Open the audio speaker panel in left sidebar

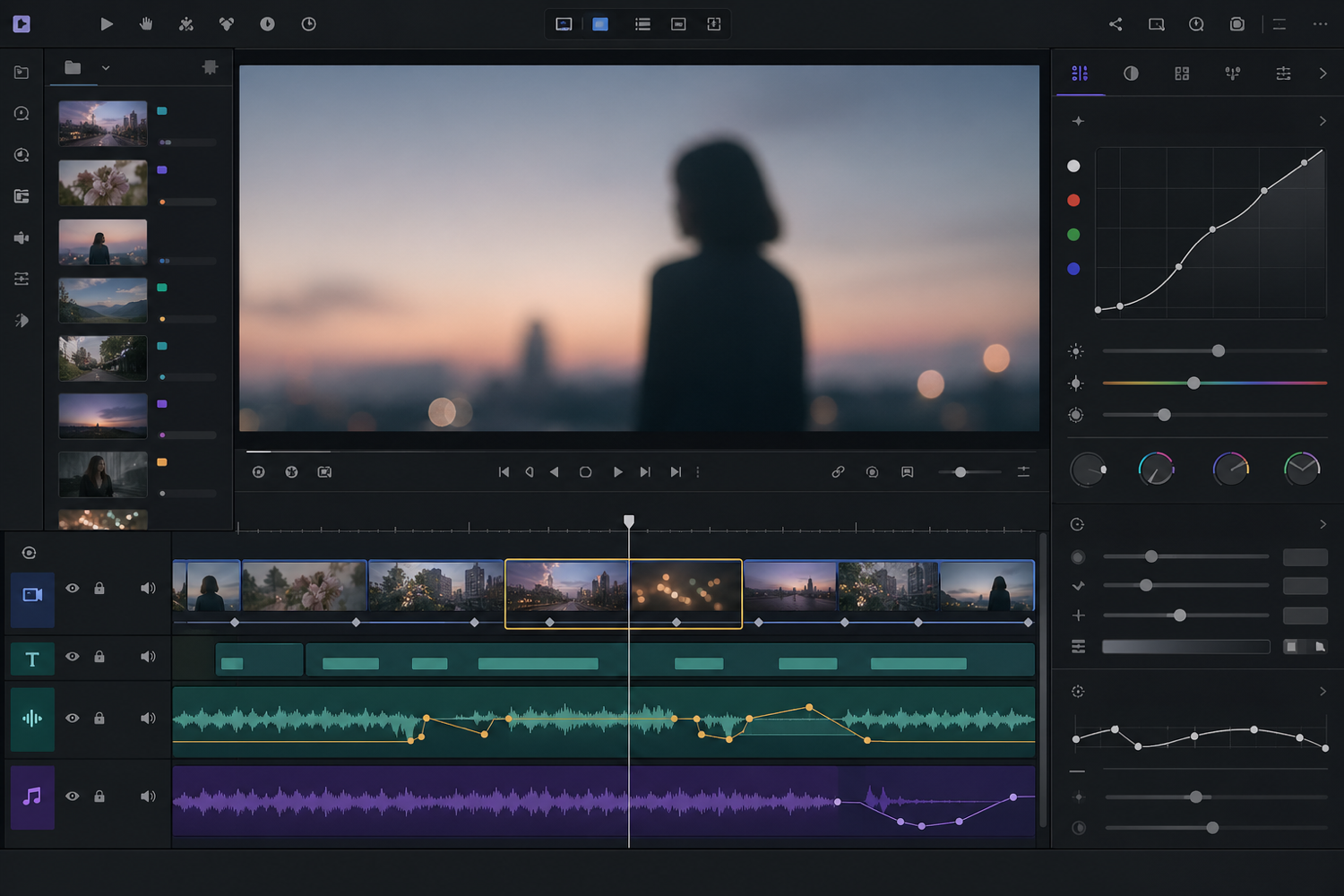tap(22, 238)
